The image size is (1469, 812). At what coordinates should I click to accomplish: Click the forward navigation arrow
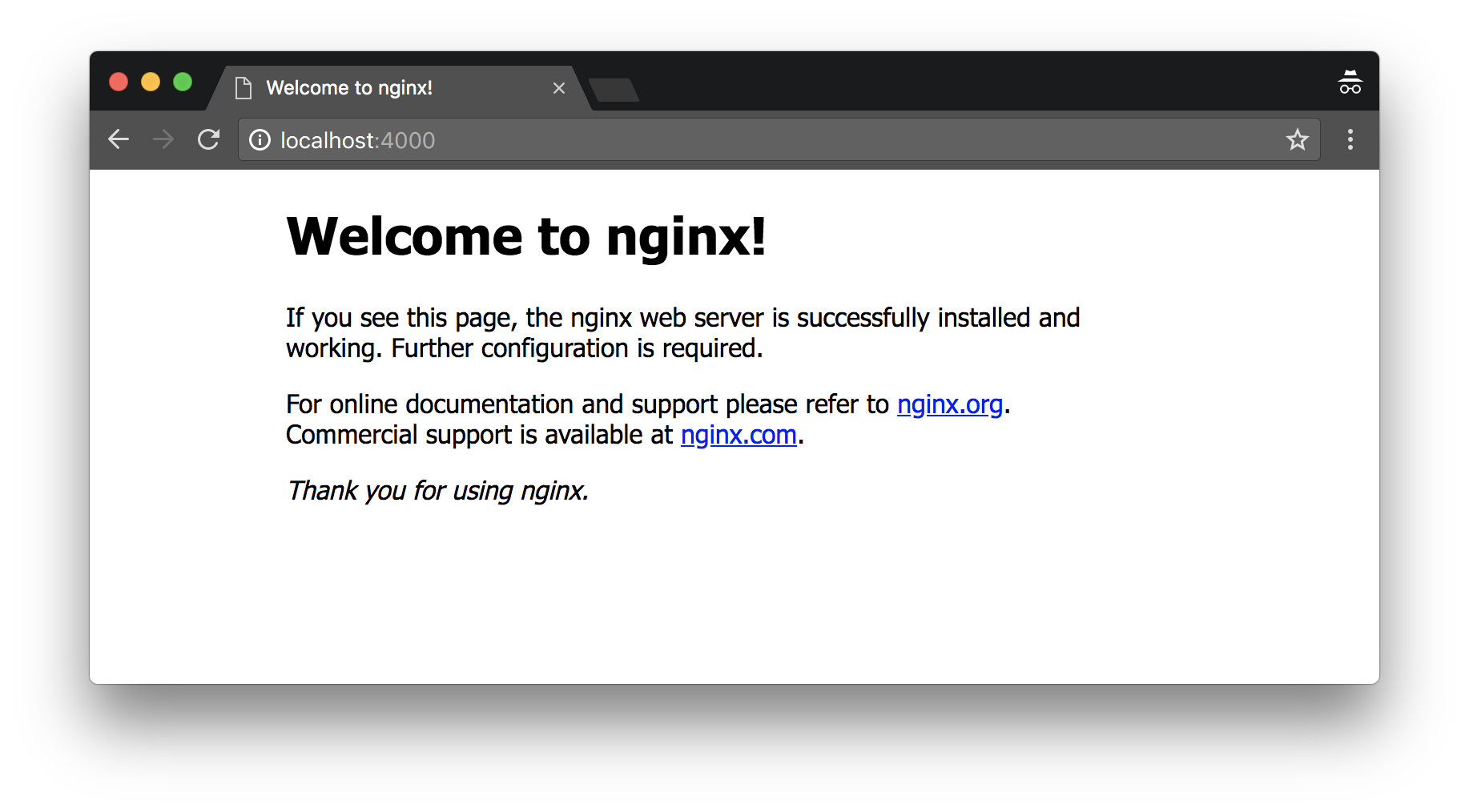163,139
